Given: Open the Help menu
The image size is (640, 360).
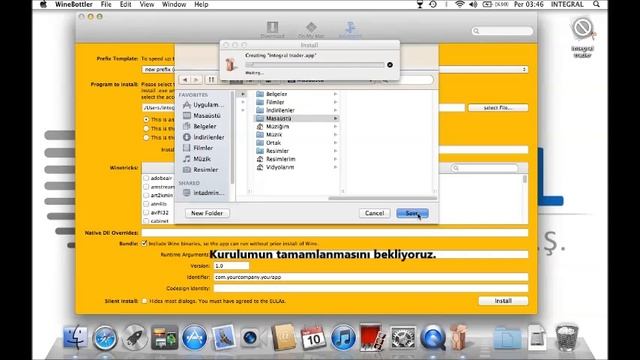Looking at the screenshot, I should [x=201, y=4].
